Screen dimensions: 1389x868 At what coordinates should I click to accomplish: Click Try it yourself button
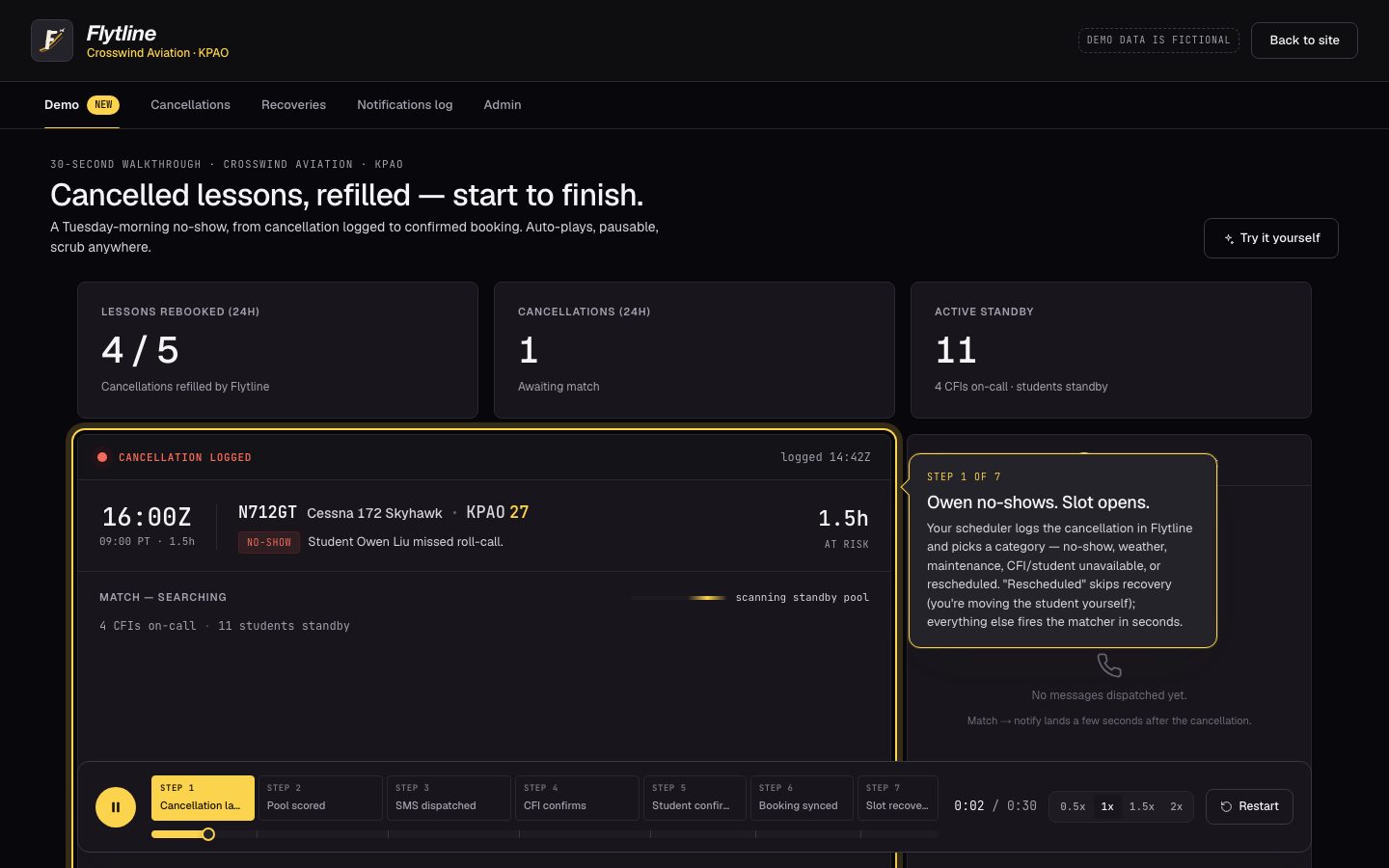coord(1271,238)
